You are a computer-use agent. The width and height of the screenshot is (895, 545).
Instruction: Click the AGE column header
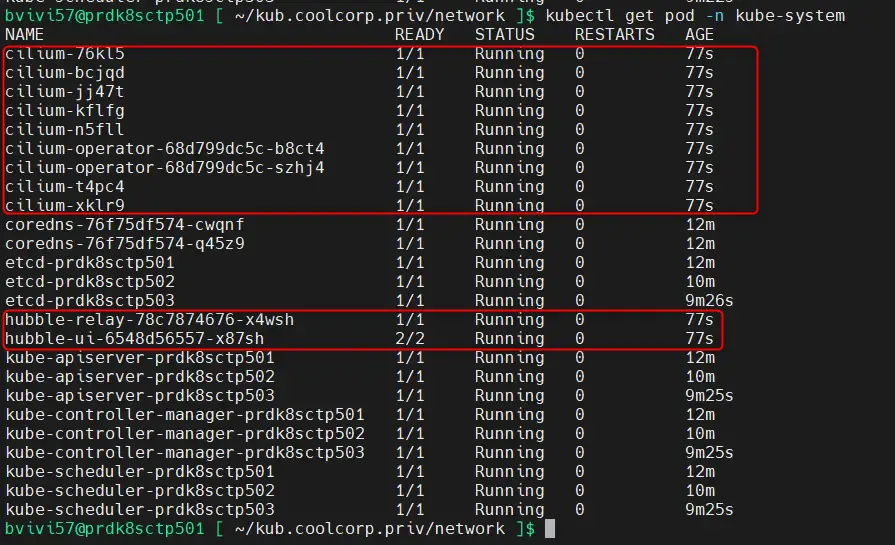(700, 35)
